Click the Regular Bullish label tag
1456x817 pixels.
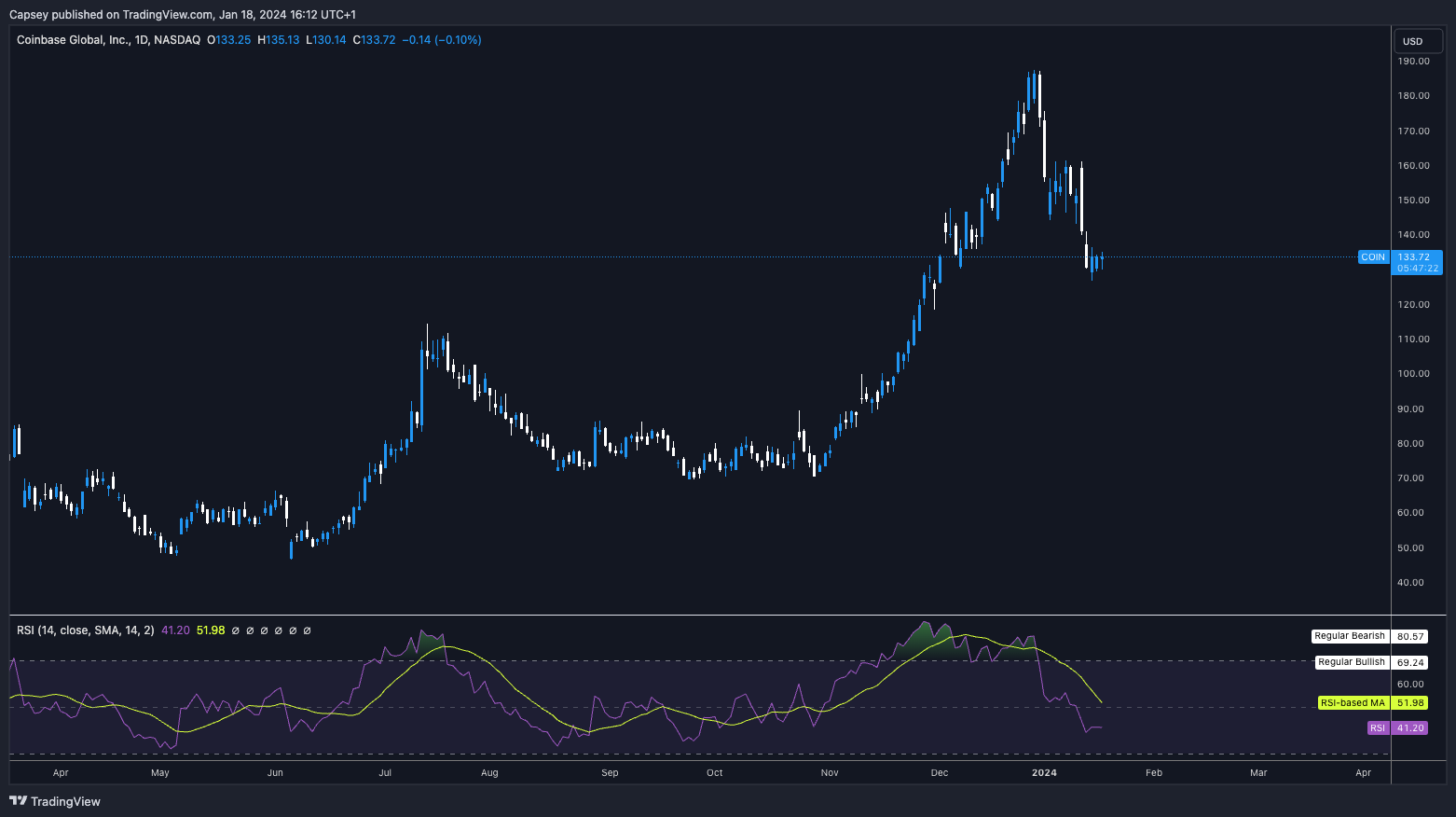click(1351, 662)
